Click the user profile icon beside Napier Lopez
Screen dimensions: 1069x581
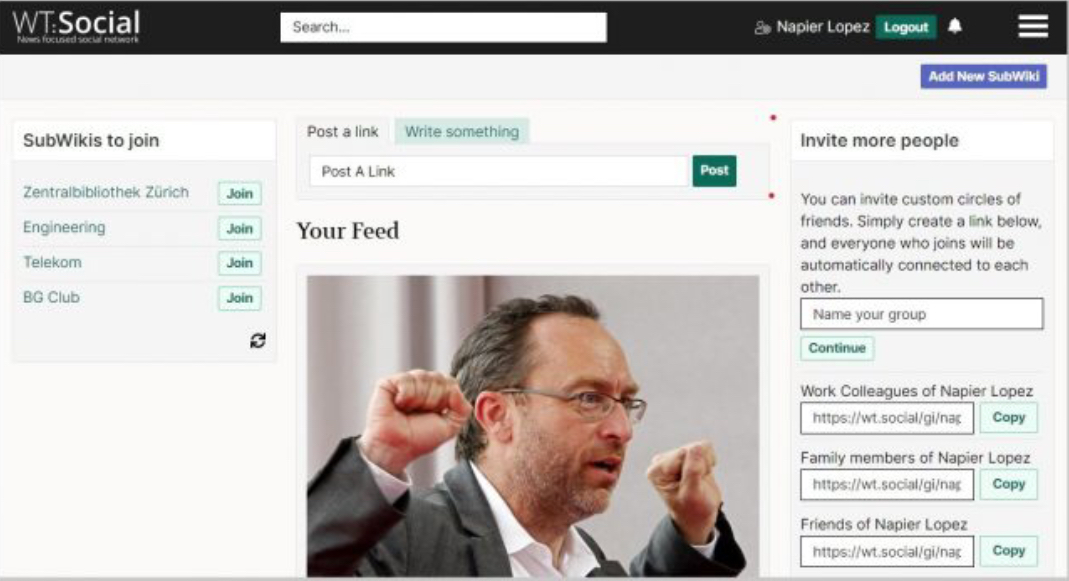pyautogui.click(x=762, y=27)
